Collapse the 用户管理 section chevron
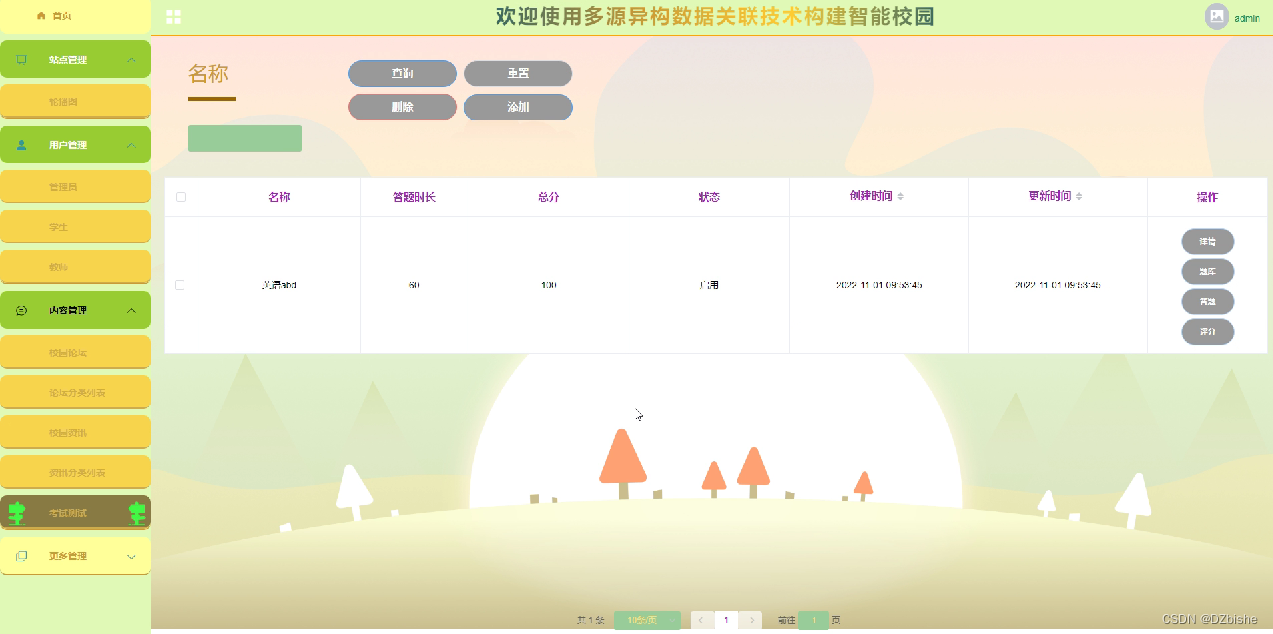 [131, 145]
